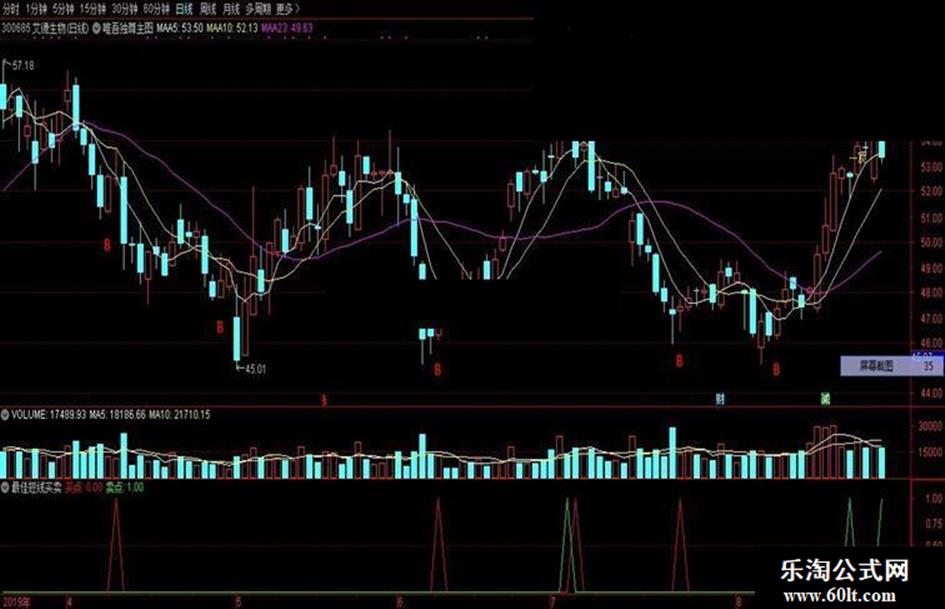The height and width of the screenshot is (609, 945).
Task: Click the 50.00 price axis label
Action: click(931, 242)
